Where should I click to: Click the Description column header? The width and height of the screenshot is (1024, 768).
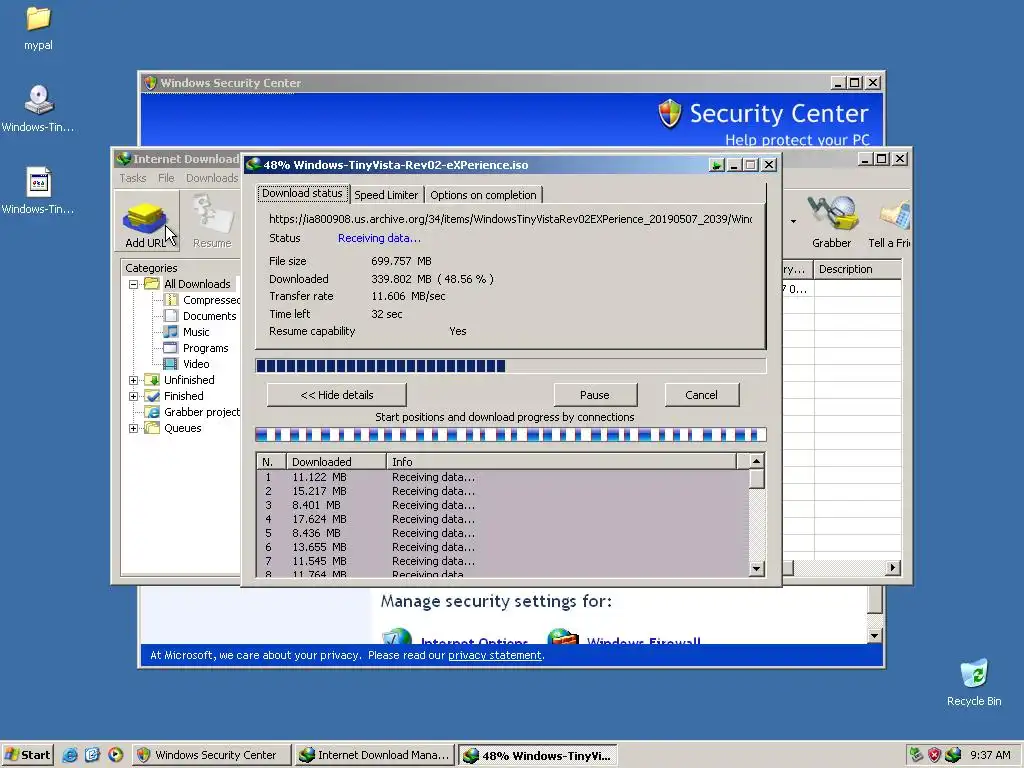(857, 269)
